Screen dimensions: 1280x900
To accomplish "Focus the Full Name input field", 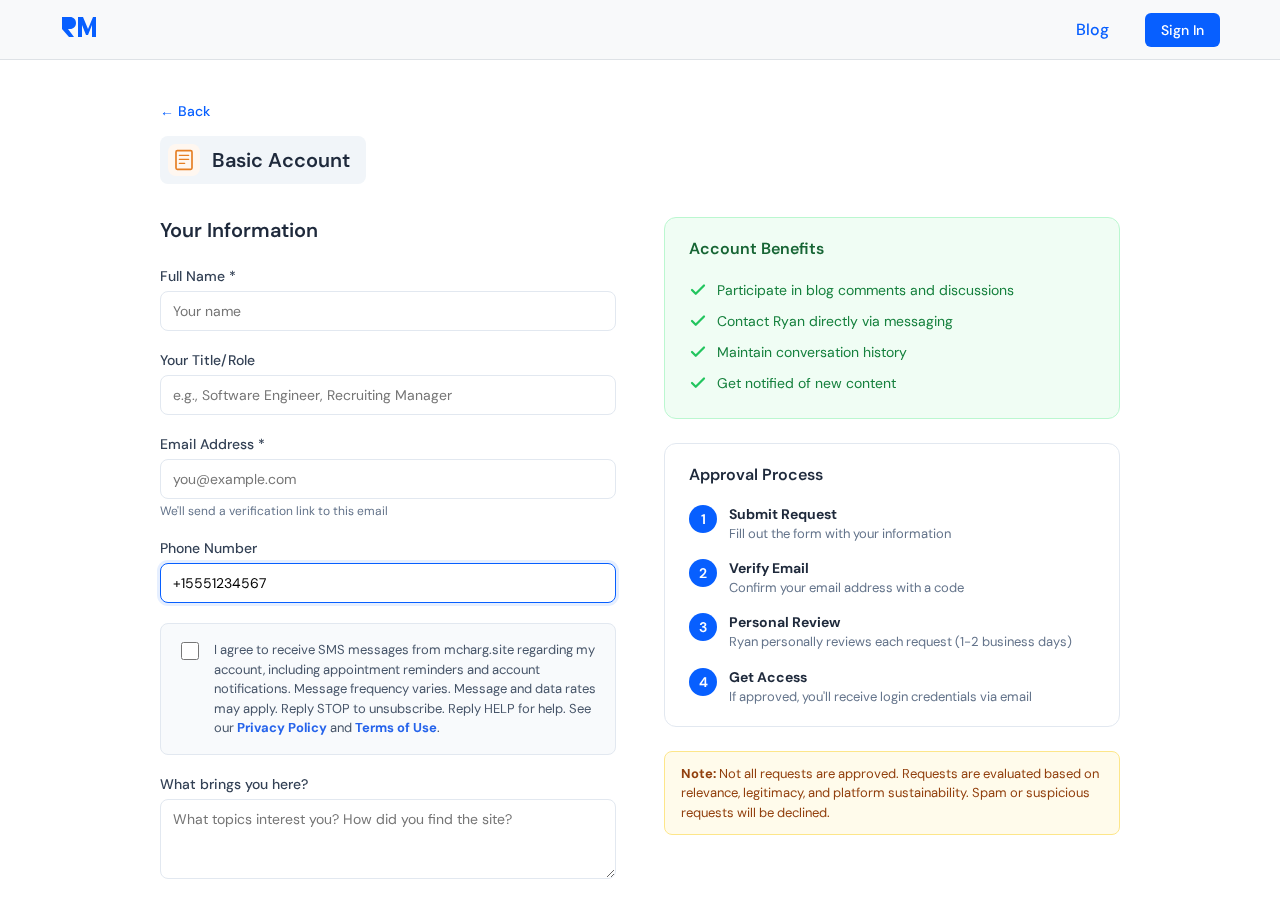I will pyautogui.click(x=388, y=311).
